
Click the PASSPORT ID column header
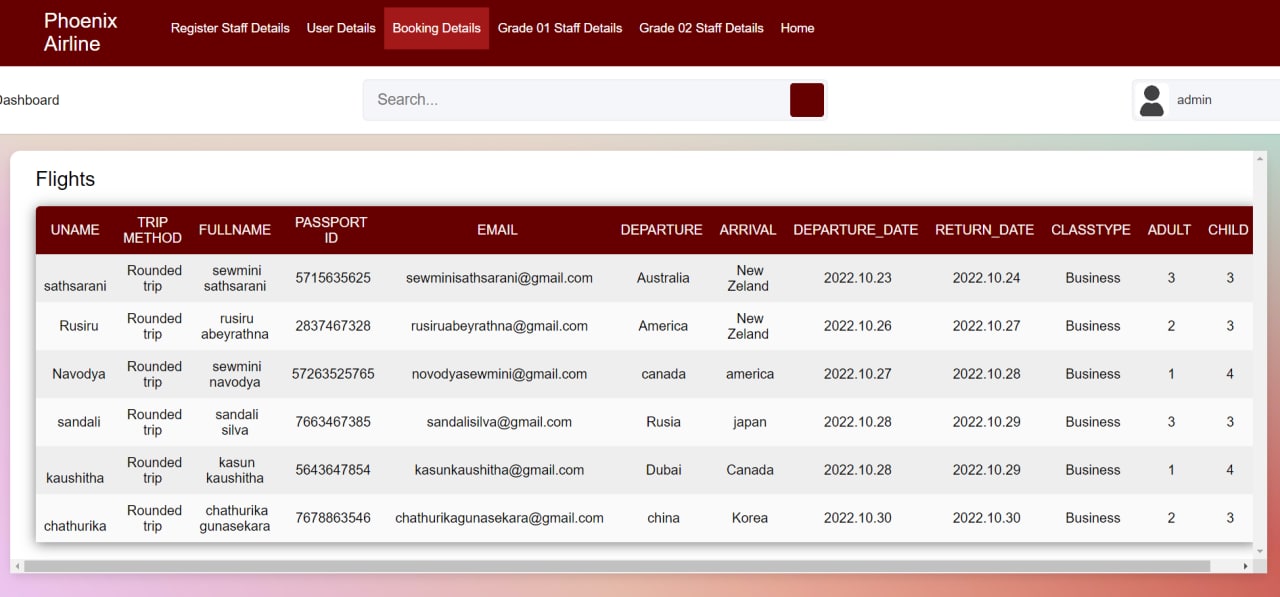coord(331,230)
